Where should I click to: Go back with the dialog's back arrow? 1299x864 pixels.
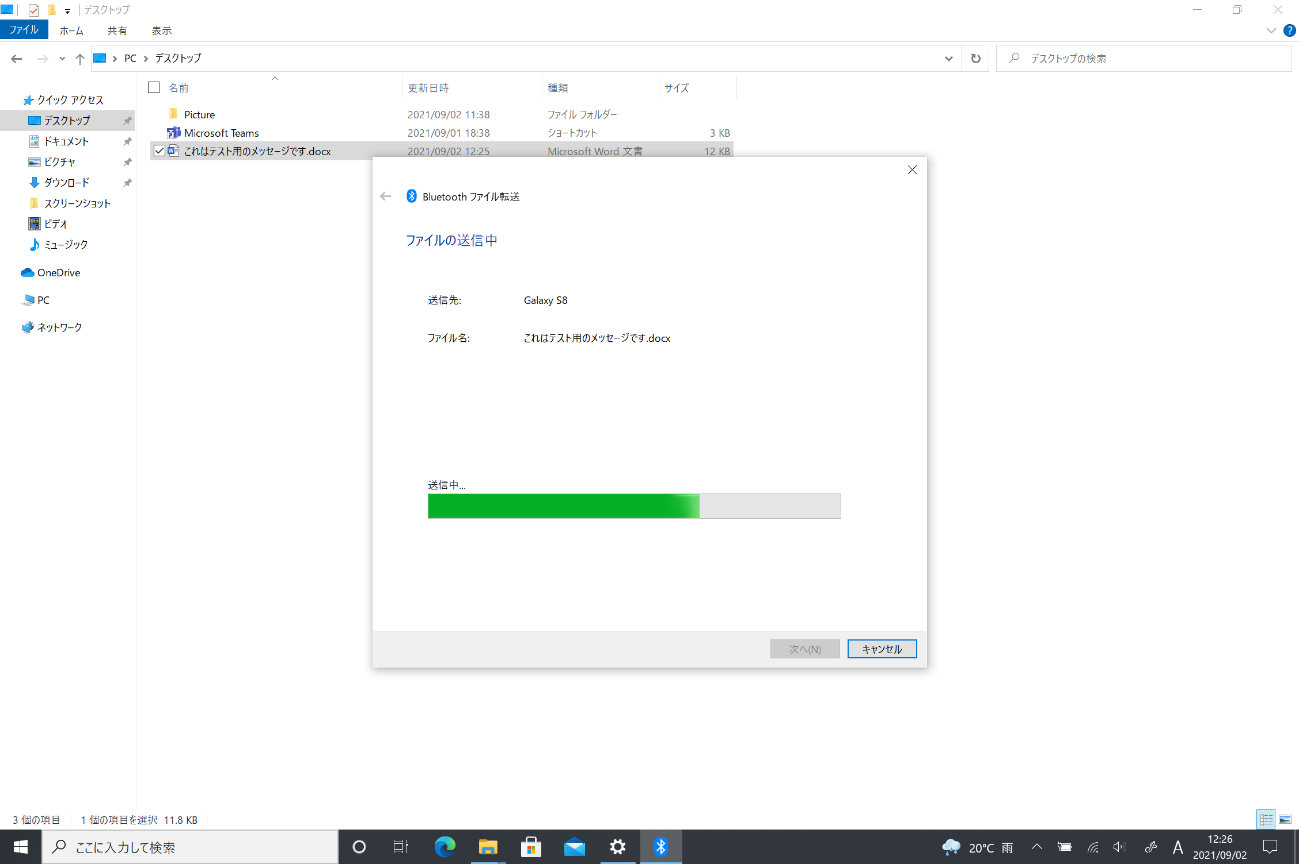(x=386, y=197)
